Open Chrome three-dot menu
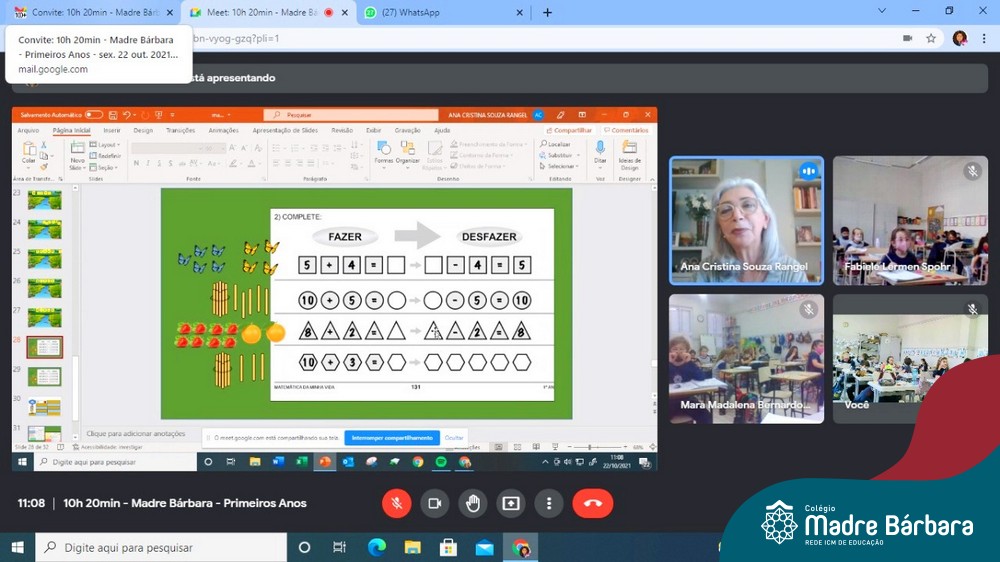The height and width of the screenshot is (562, 1000). click(x=984, y=38)
